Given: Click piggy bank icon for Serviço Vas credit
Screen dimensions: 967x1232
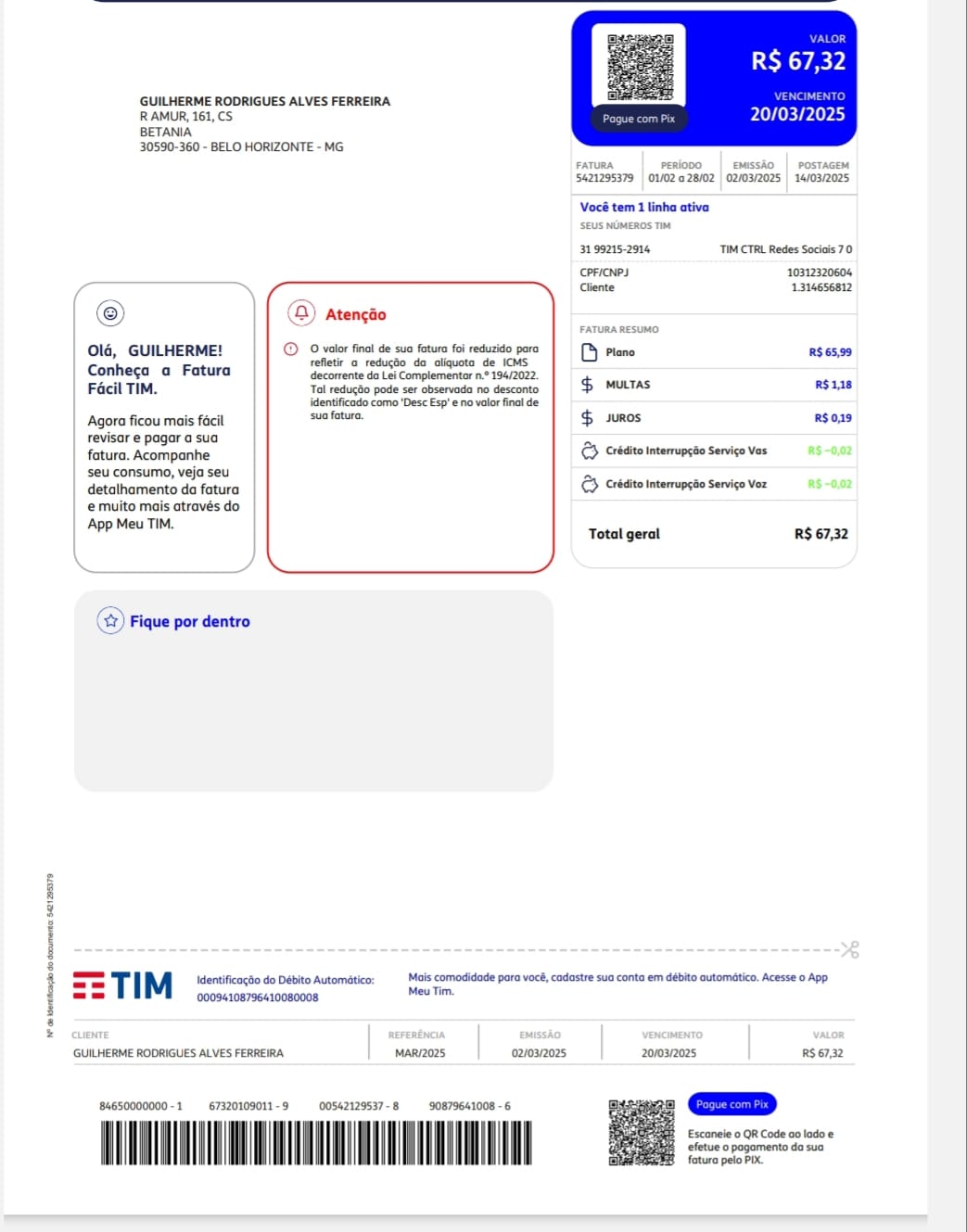Looking at the screenshot, I should 589,451.
